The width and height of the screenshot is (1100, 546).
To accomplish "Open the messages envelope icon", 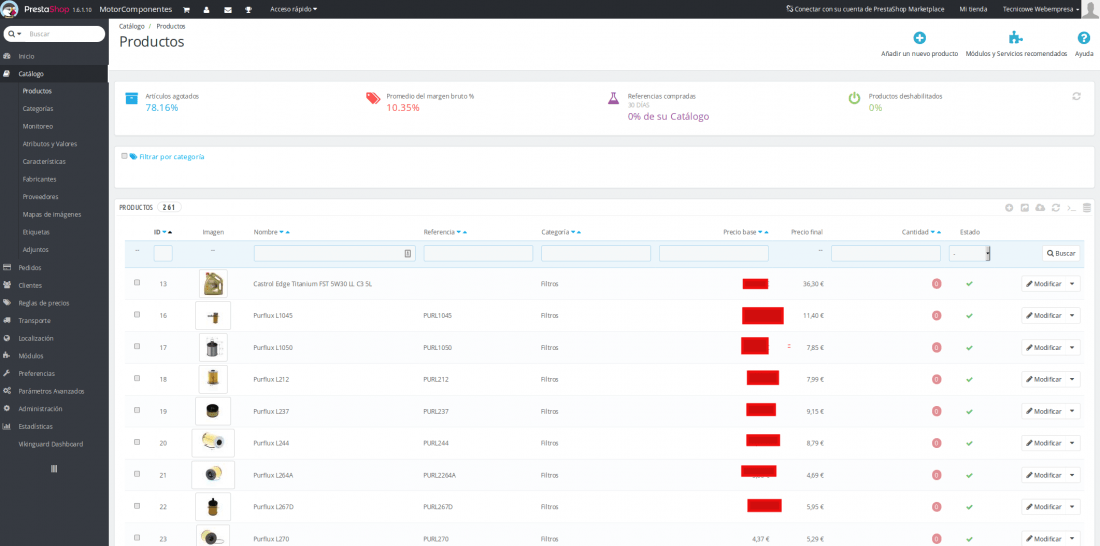I will click(227, 10).
